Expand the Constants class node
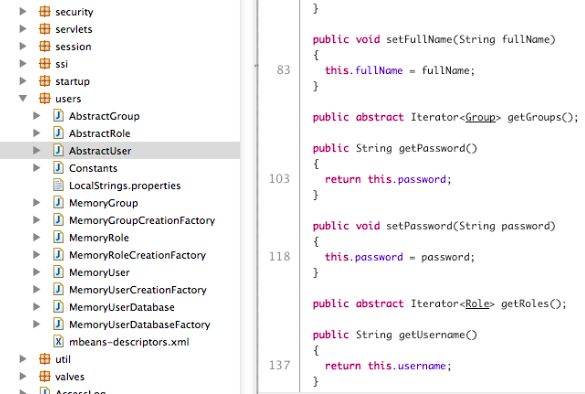Screen dimensions: 585x394 click(x=37, y=168)
